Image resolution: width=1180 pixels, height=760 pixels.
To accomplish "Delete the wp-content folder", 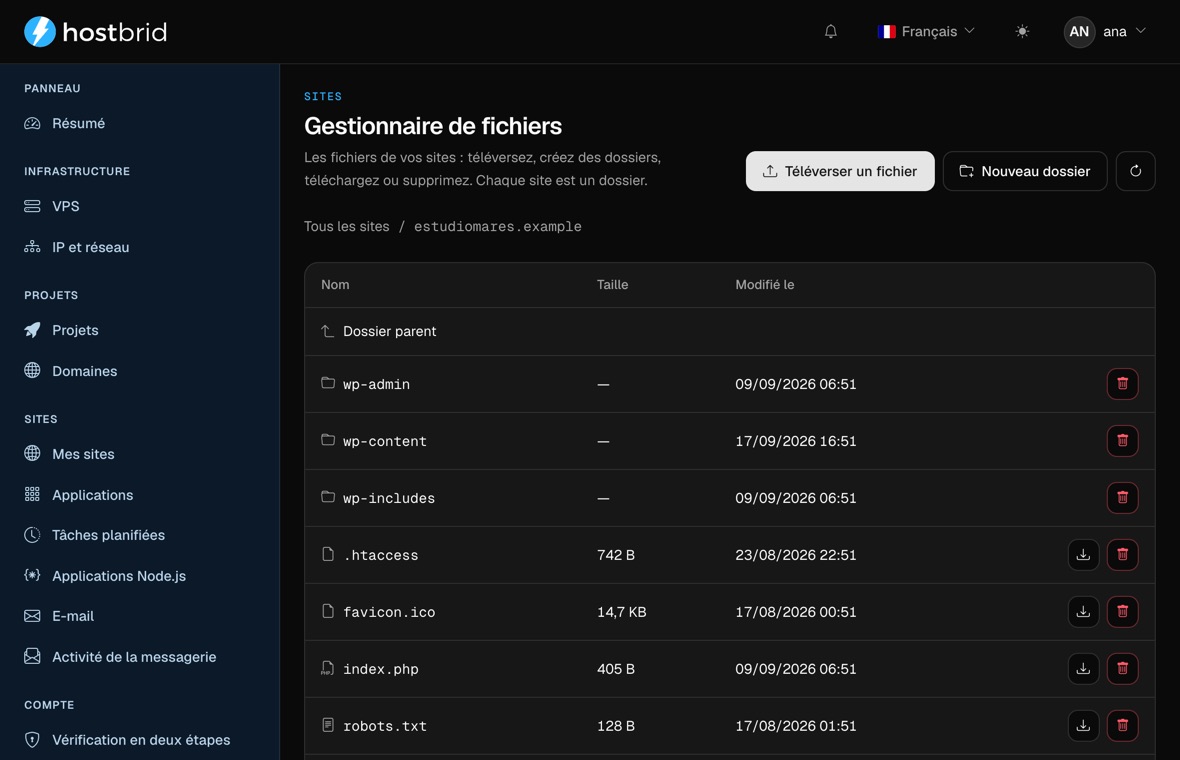I will [1122, 441].
